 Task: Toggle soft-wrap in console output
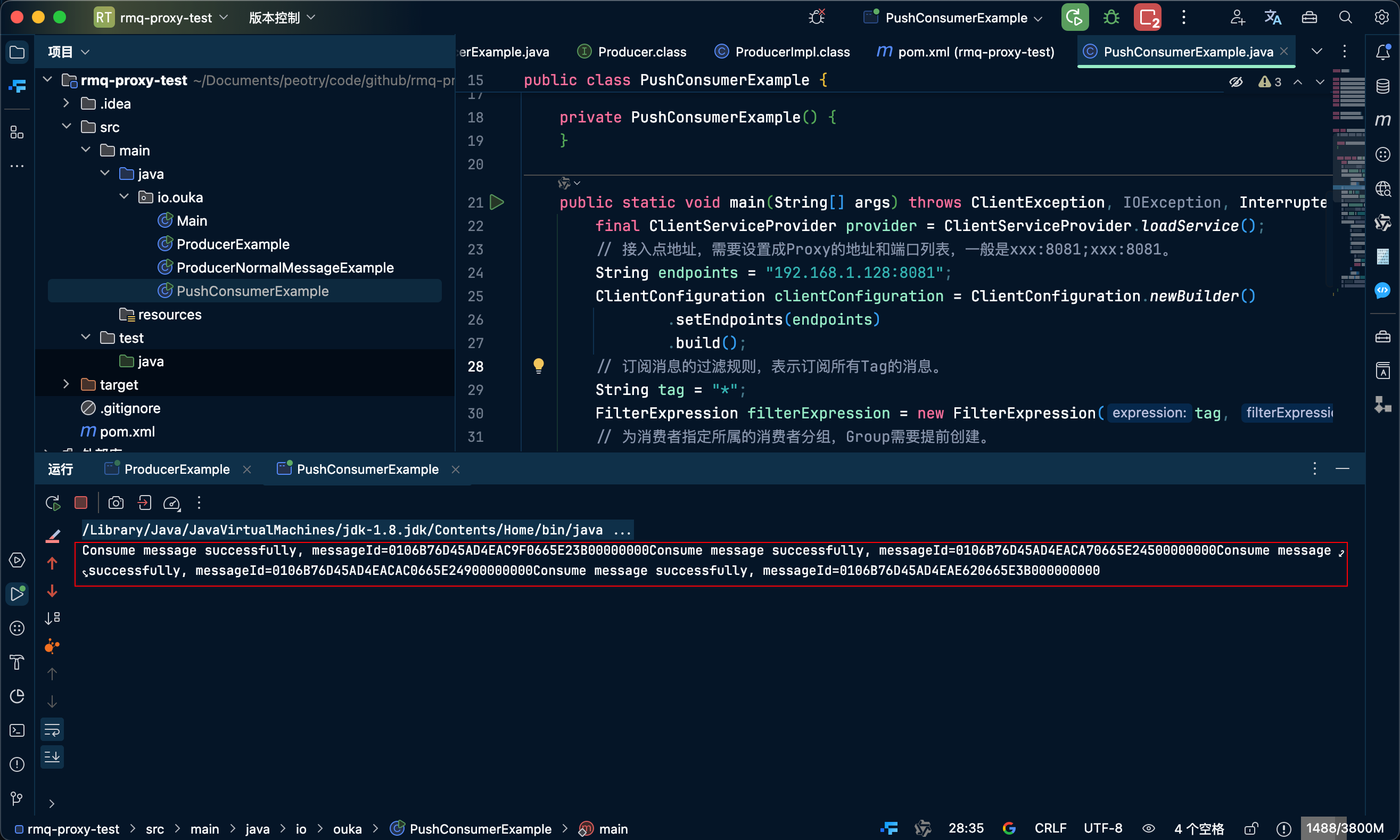[x=52, y=730]
